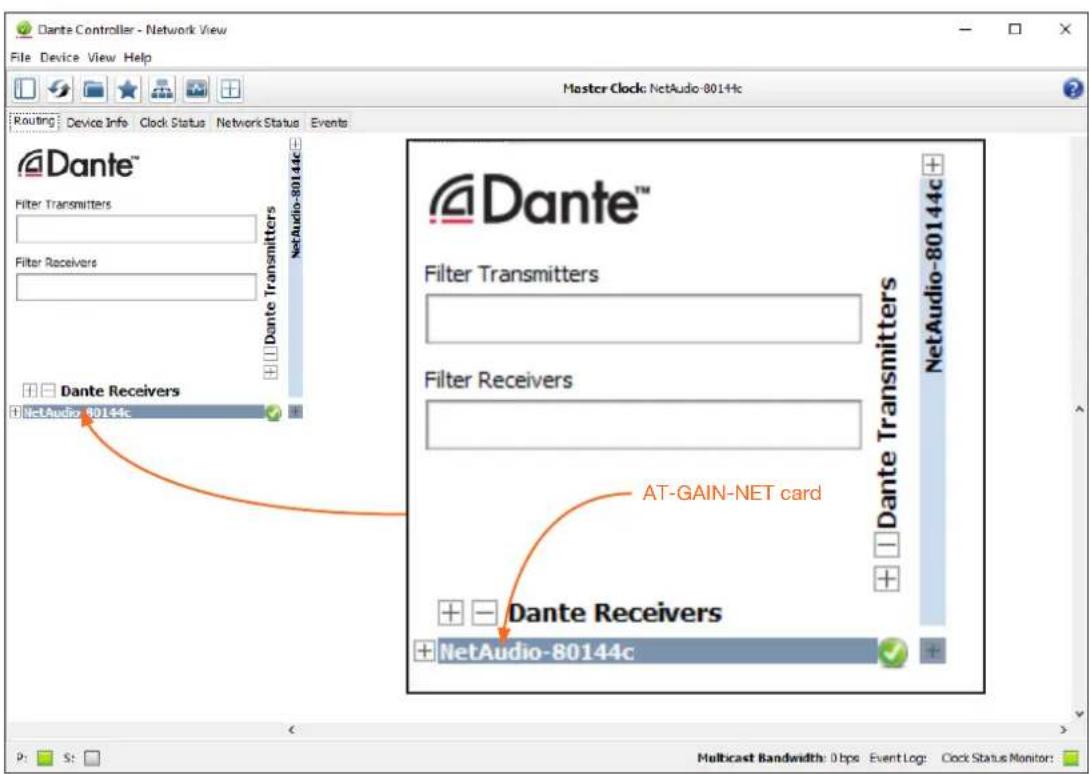Open the Network Status tab
Viewport: 1089px width, 774px height.
(x=258, y=122)
